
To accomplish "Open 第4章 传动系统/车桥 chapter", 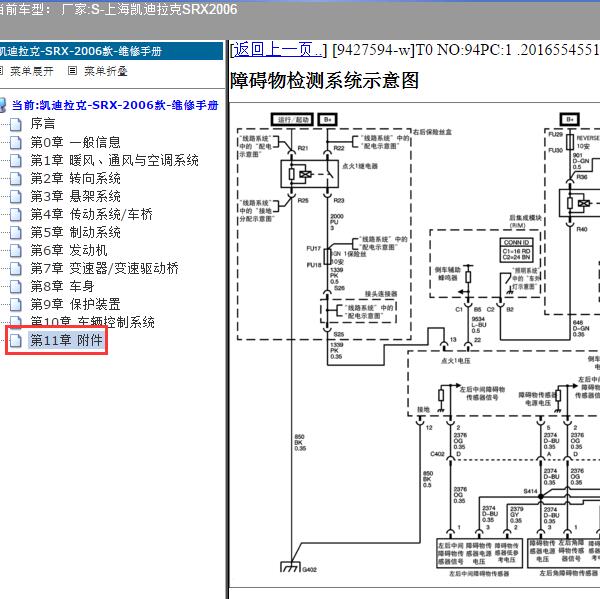I will pos(91,214).
